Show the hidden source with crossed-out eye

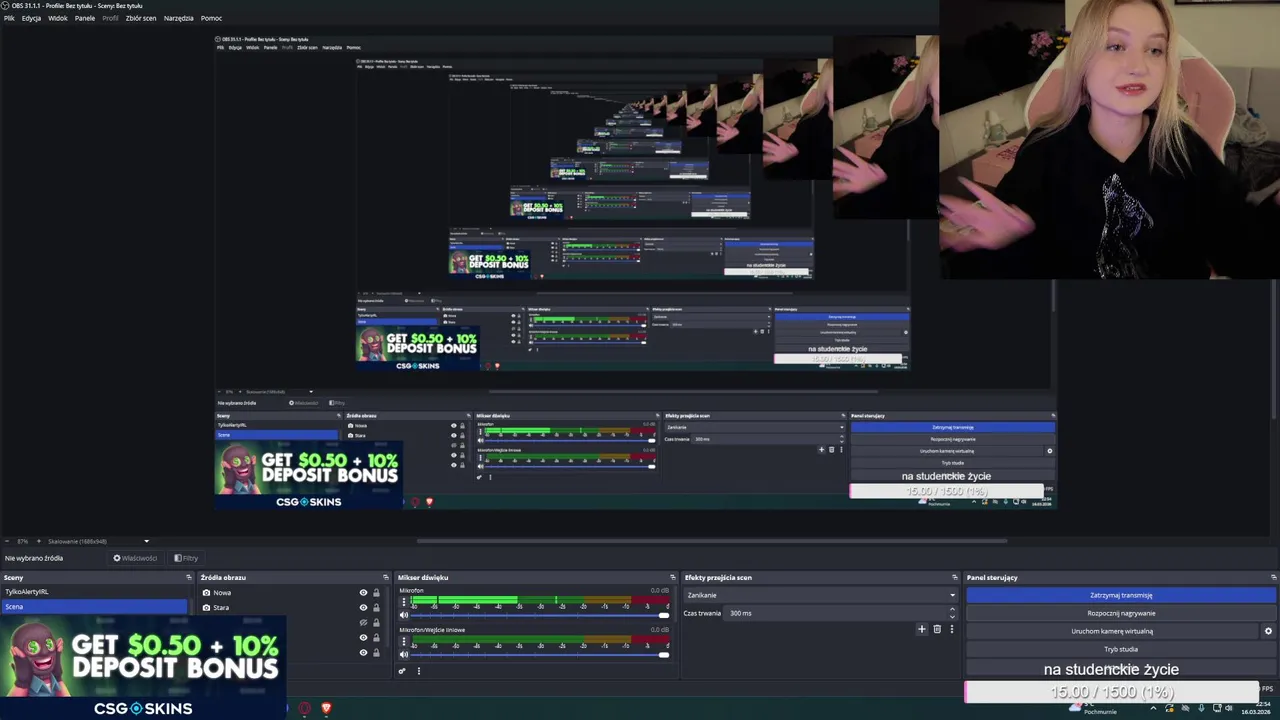click(x=363, y=622)
